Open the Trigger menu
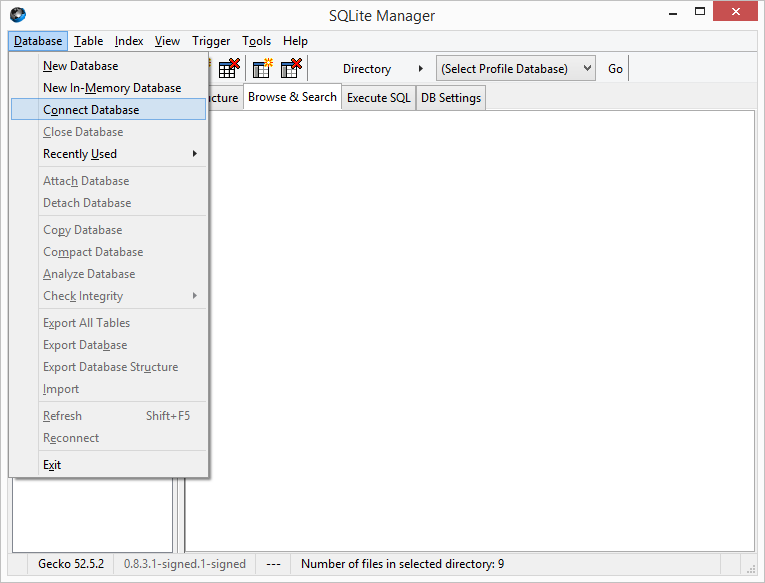Viewport: 765px width, 583px height. click(213, 41)
